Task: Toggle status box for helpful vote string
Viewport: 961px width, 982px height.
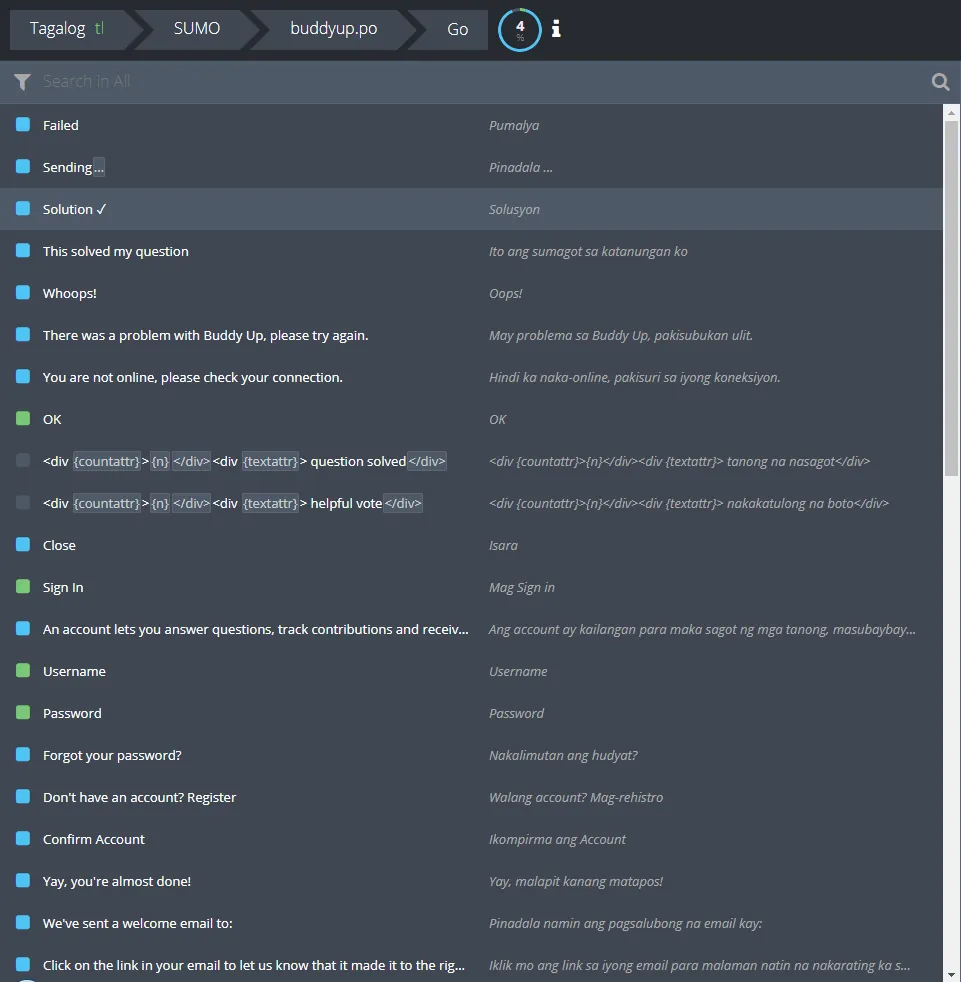Action: click(23, 503)
